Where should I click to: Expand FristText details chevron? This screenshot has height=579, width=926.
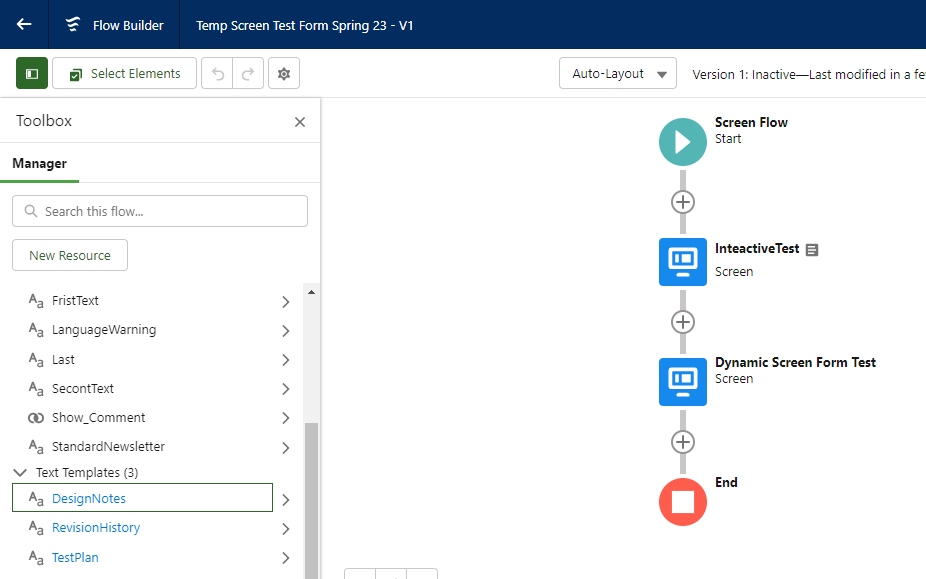(286, 302)
